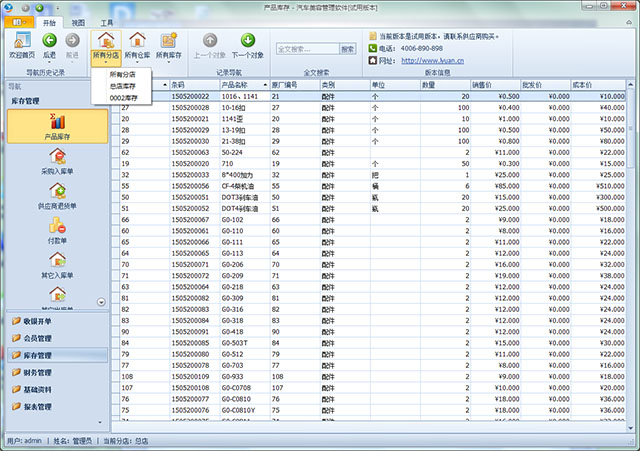640x451 pixels.
Task: Open the 欢迎首页 welcome home page
Action: (x=22, y=46)
